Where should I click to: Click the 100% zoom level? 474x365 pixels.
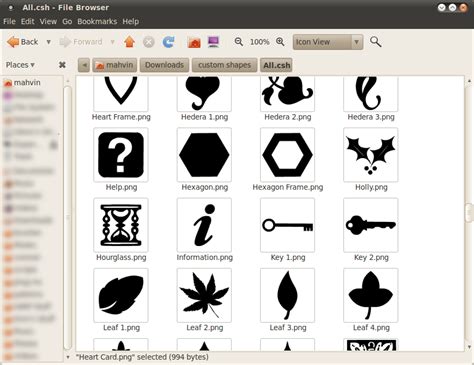259,42
